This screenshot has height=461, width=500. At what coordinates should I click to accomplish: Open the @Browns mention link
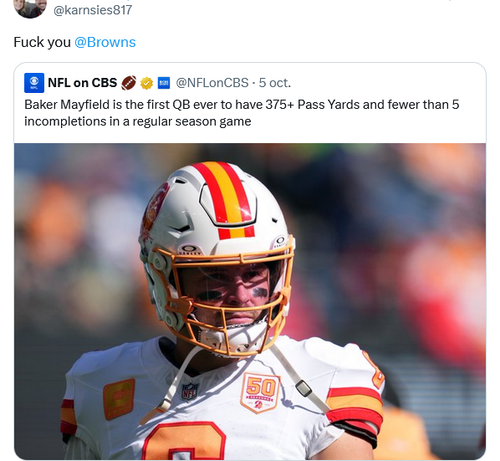105,42
